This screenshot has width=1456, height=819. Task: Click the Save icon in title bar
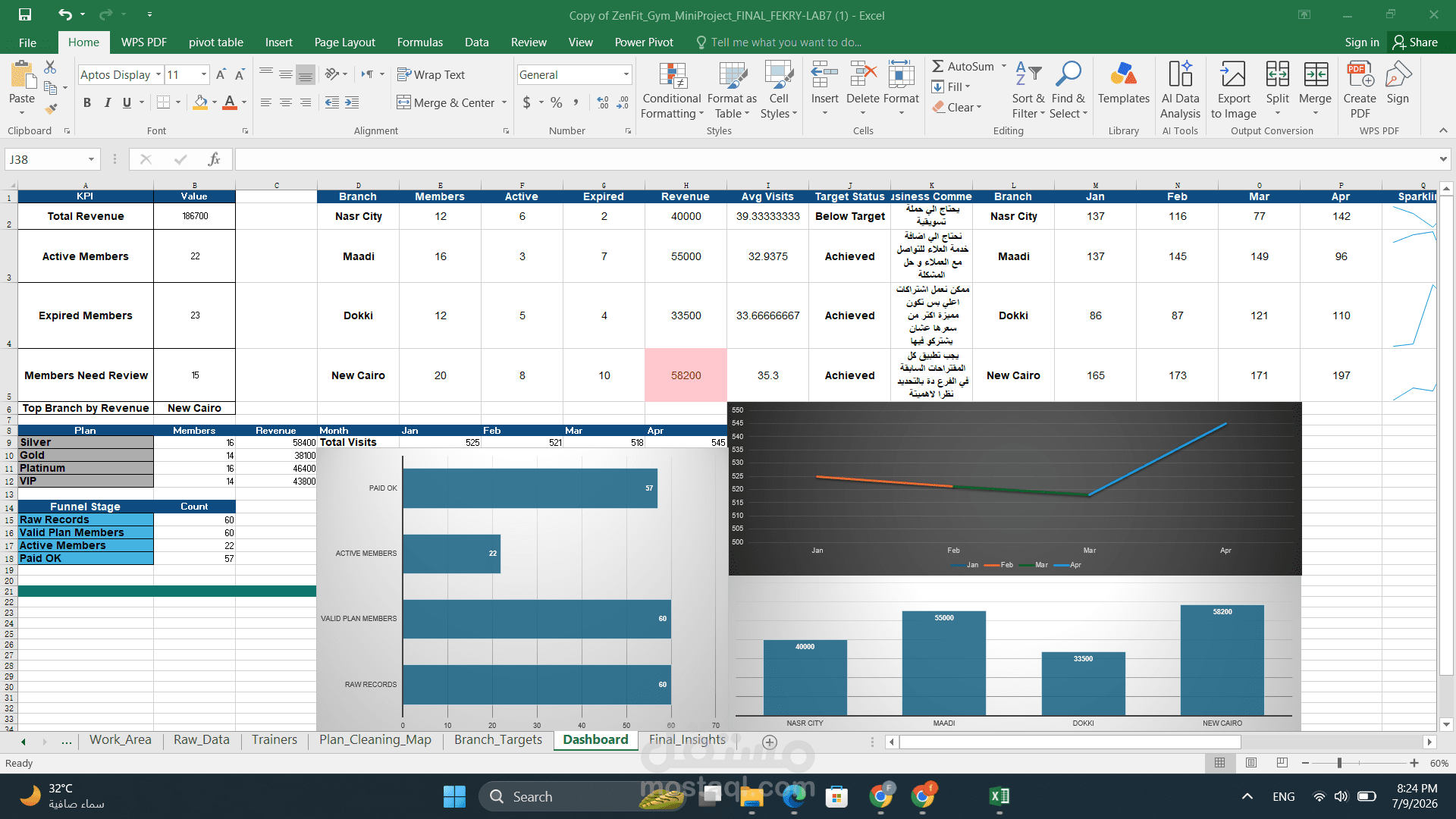tap(25, 14)
